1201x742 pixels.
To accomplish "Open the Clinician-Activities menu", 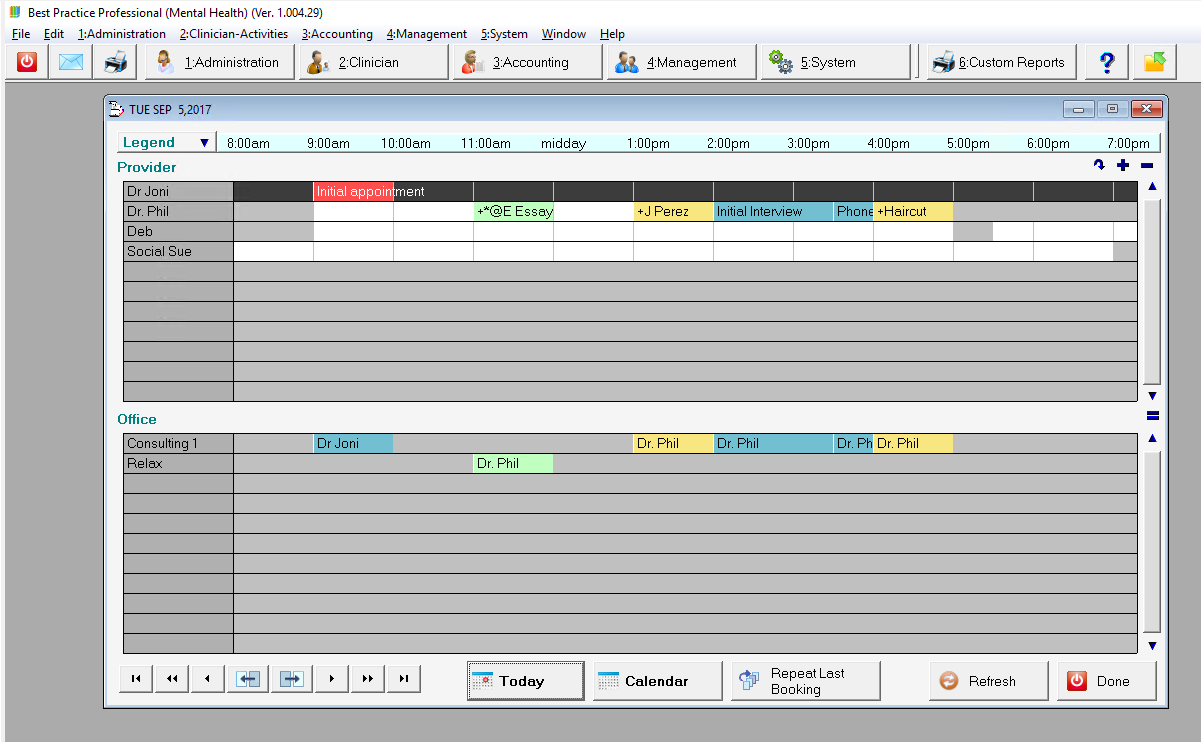I will (x=234, y=34).
